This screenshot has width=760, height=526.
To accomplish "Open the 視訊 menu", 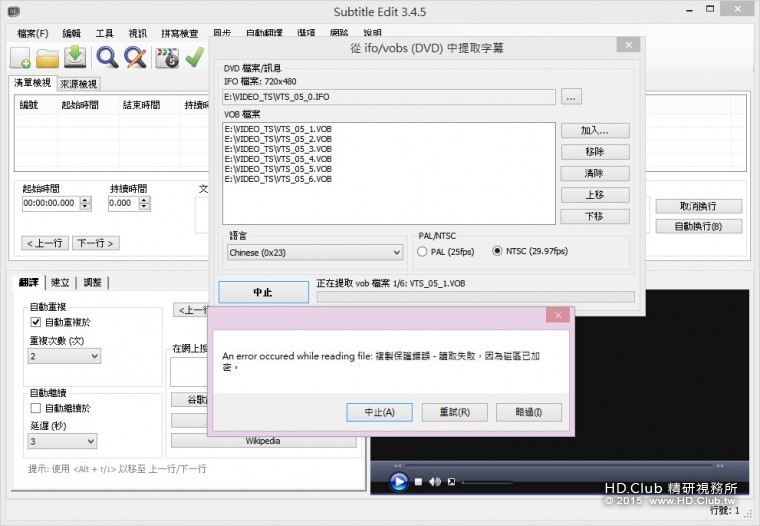I will [138, 33].
